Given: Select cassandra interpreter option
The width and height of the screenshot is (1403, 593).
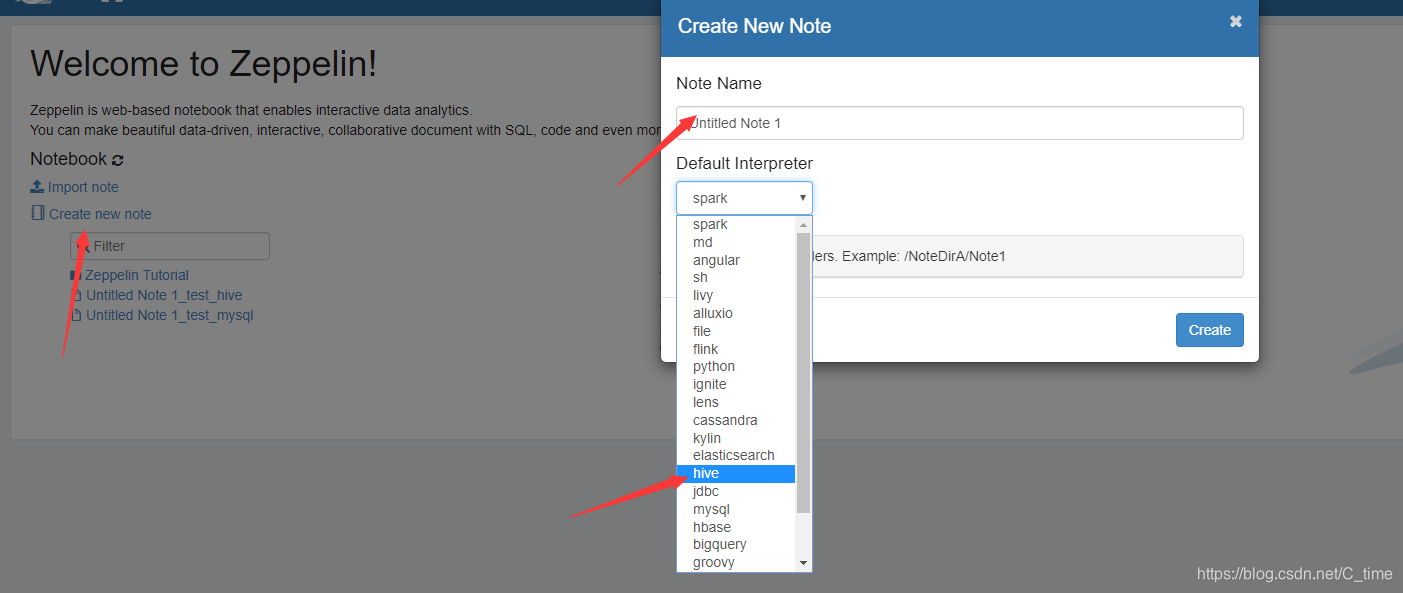Looking at the screenshot, I should (736, 420).
